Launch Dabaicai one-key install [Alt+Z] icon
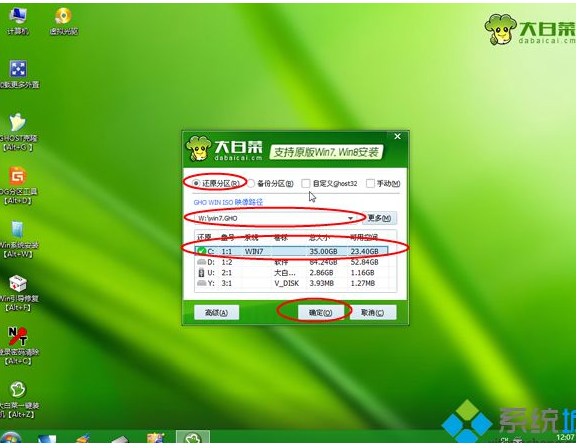The height and width of the screenshot is (443, 576). coord(18,399)
